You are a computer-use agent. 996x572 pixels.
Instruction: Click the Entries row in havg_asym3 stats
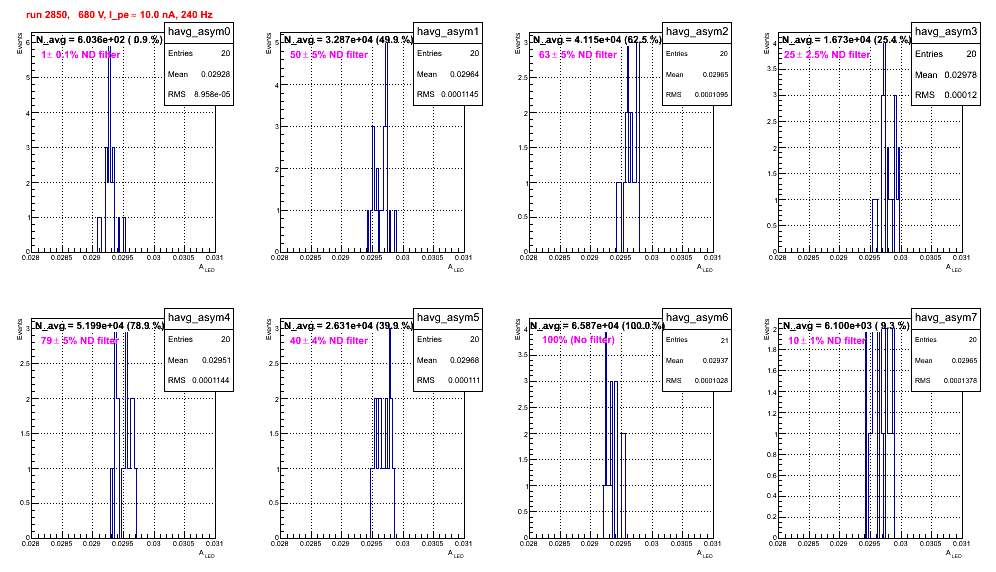tap(946, 54)
